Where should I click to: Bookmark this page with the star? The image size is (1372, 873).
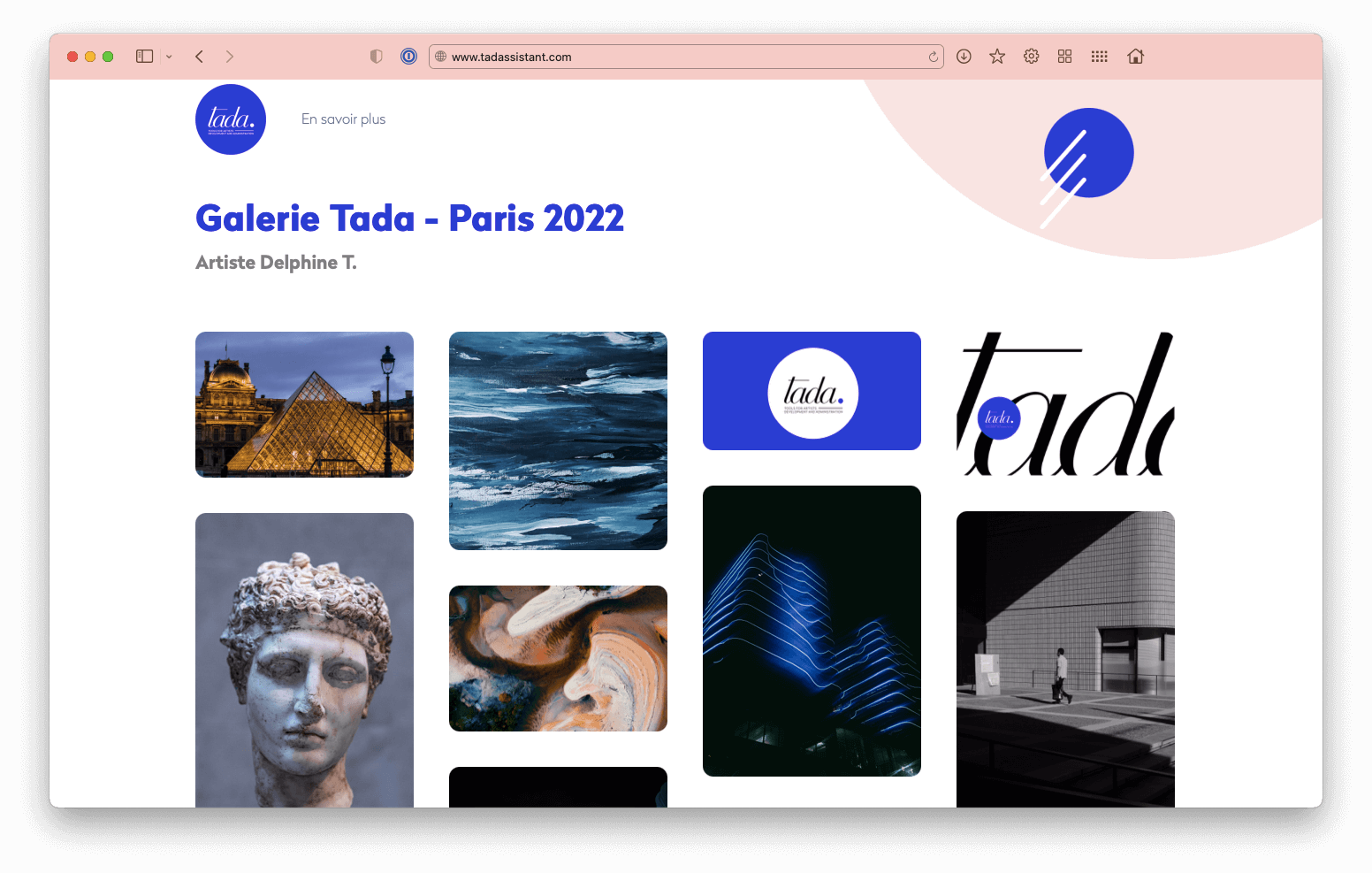(x=997, y=57)
